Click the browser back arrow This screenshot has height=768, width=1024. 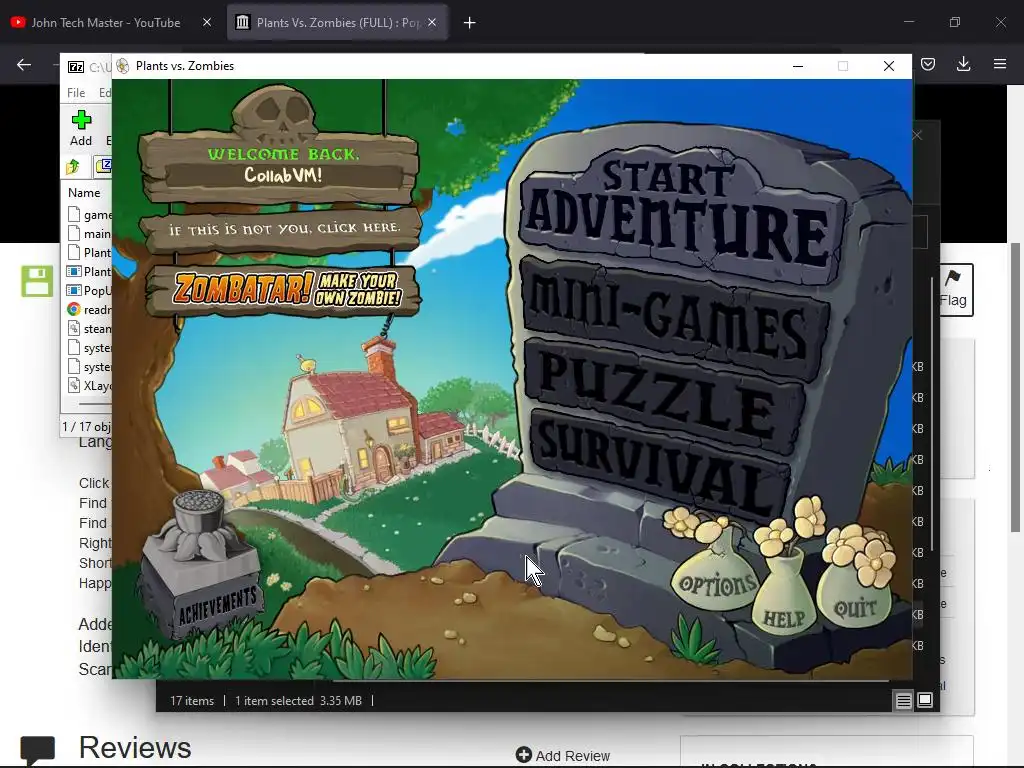click(x=24, y=64)
